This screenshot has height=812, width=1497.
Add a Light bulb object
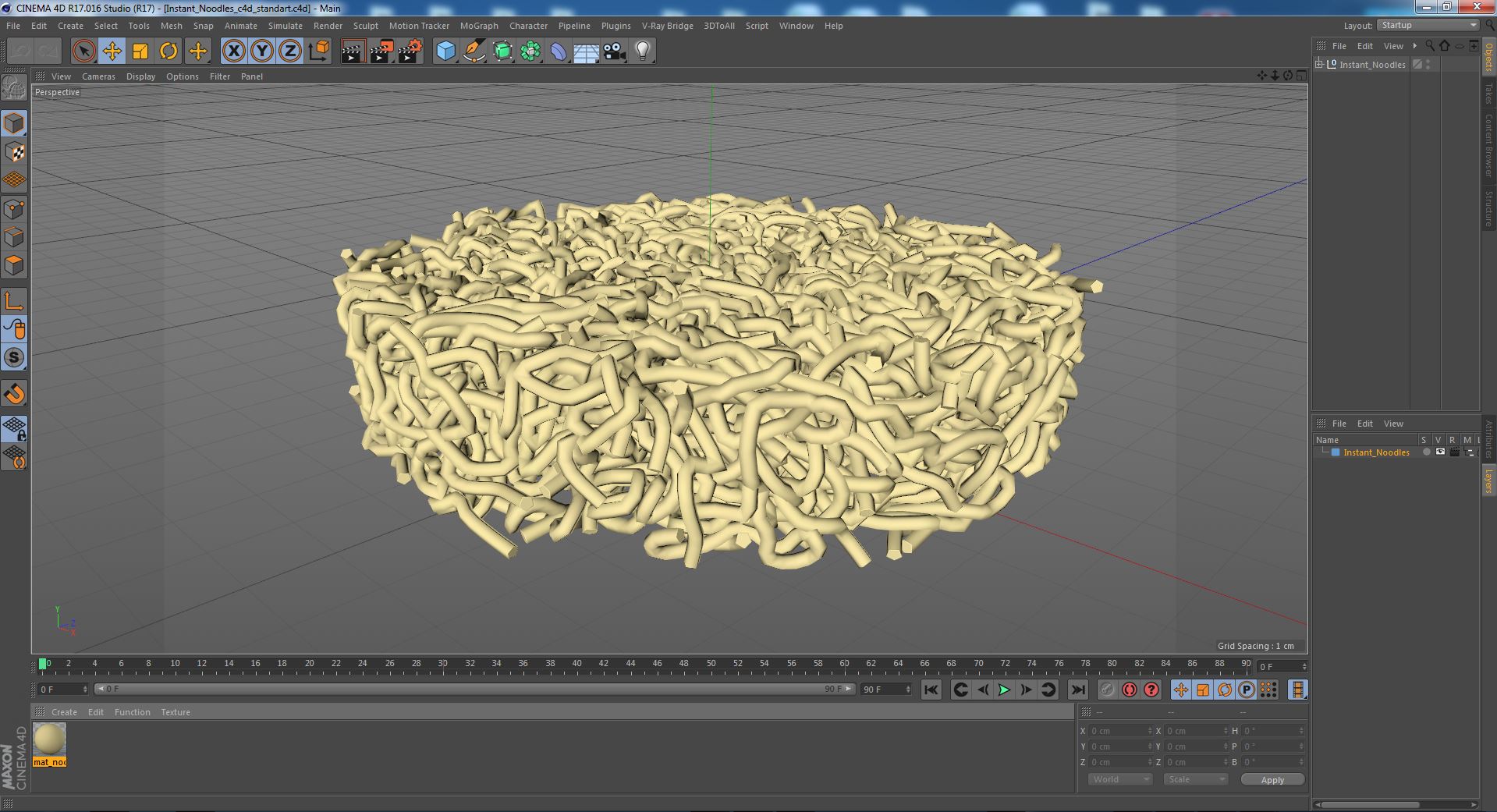click(642, 51)
